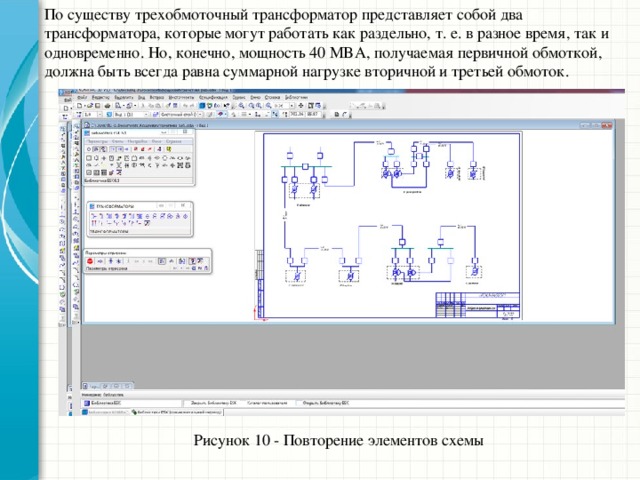Open the Библиотеки menu

(x=296, y=98)
